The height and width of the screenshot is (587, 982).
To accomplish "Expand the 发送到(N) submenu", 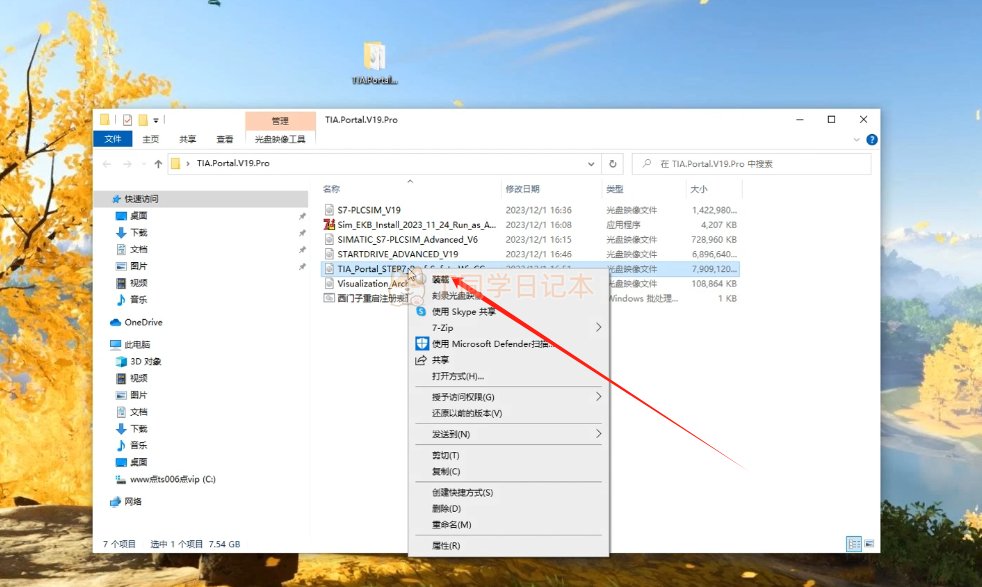I will point(508,434).
